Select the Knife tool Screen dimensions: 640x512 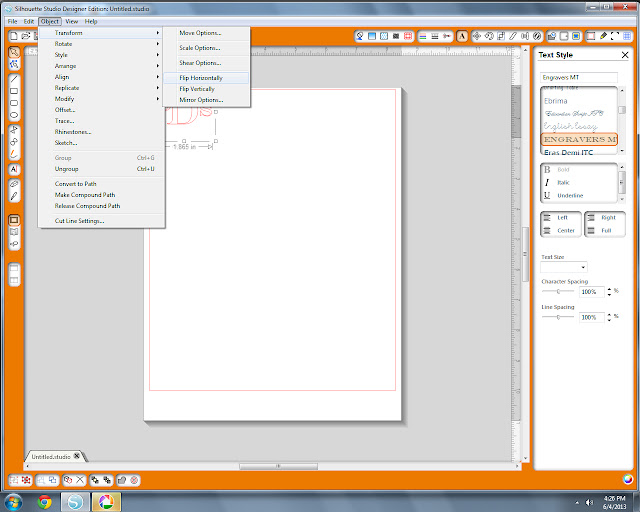14,196
